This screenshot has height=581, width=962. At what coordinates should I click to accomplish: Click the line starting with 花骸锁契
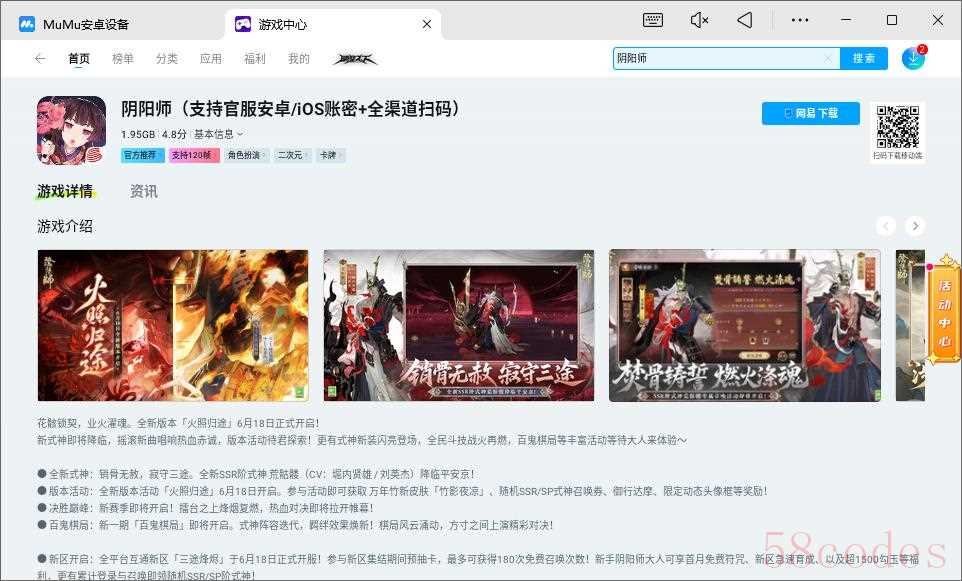click(x=179, y=423)
